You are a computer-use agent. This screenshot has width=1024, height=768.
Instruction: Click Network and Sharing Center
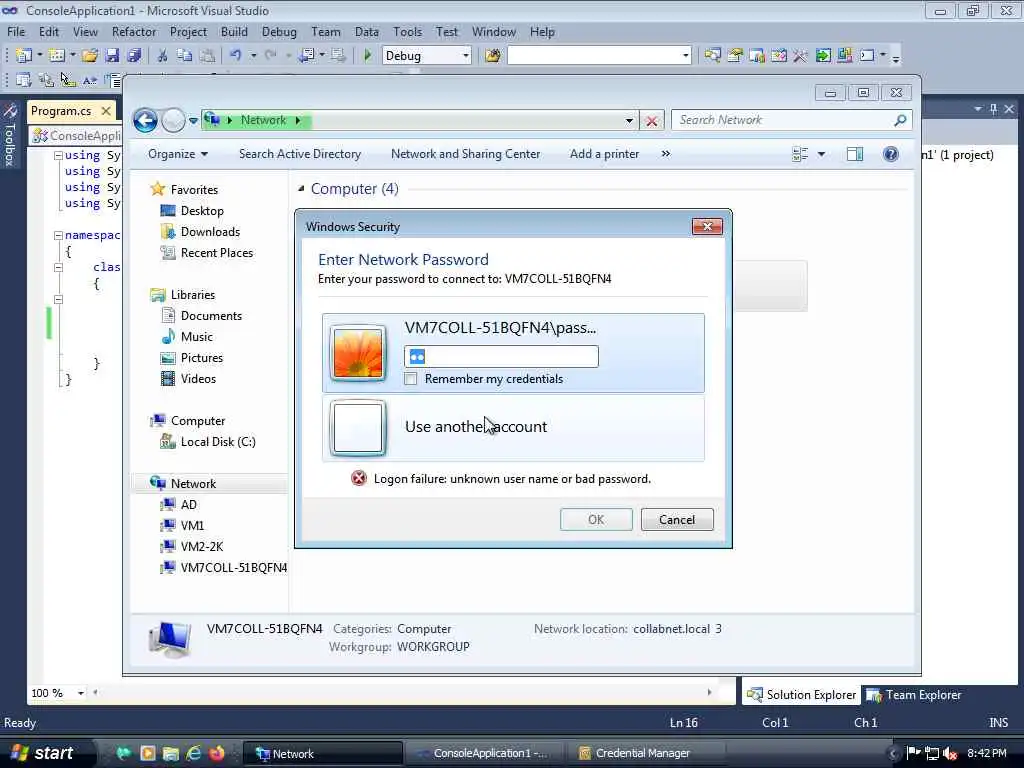tap(466, 154)
